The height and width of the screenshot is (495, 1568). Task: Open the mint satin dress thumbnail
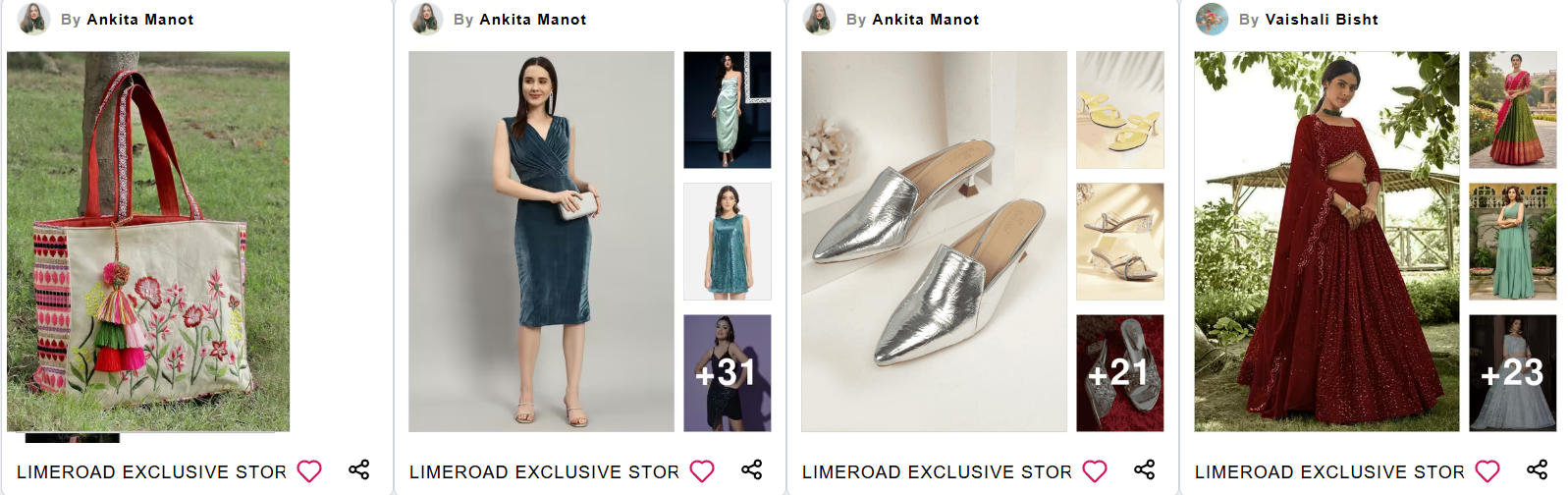coord(728,110)
